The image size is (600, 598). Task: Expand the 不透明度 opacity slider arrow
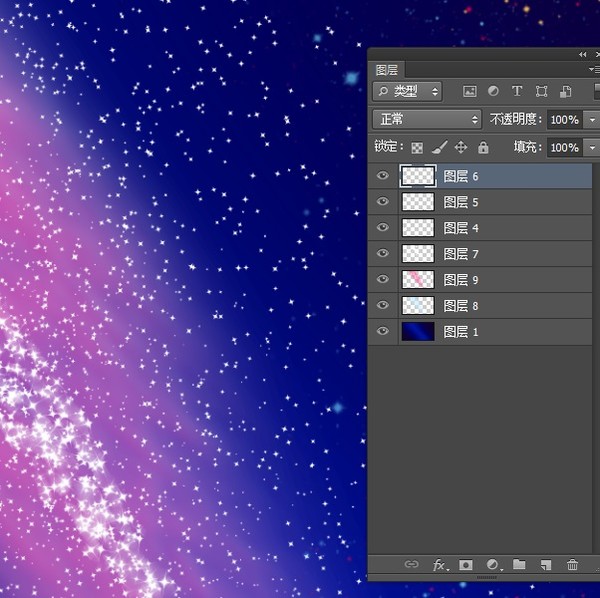pyautogui.click(x=592, y=120)
